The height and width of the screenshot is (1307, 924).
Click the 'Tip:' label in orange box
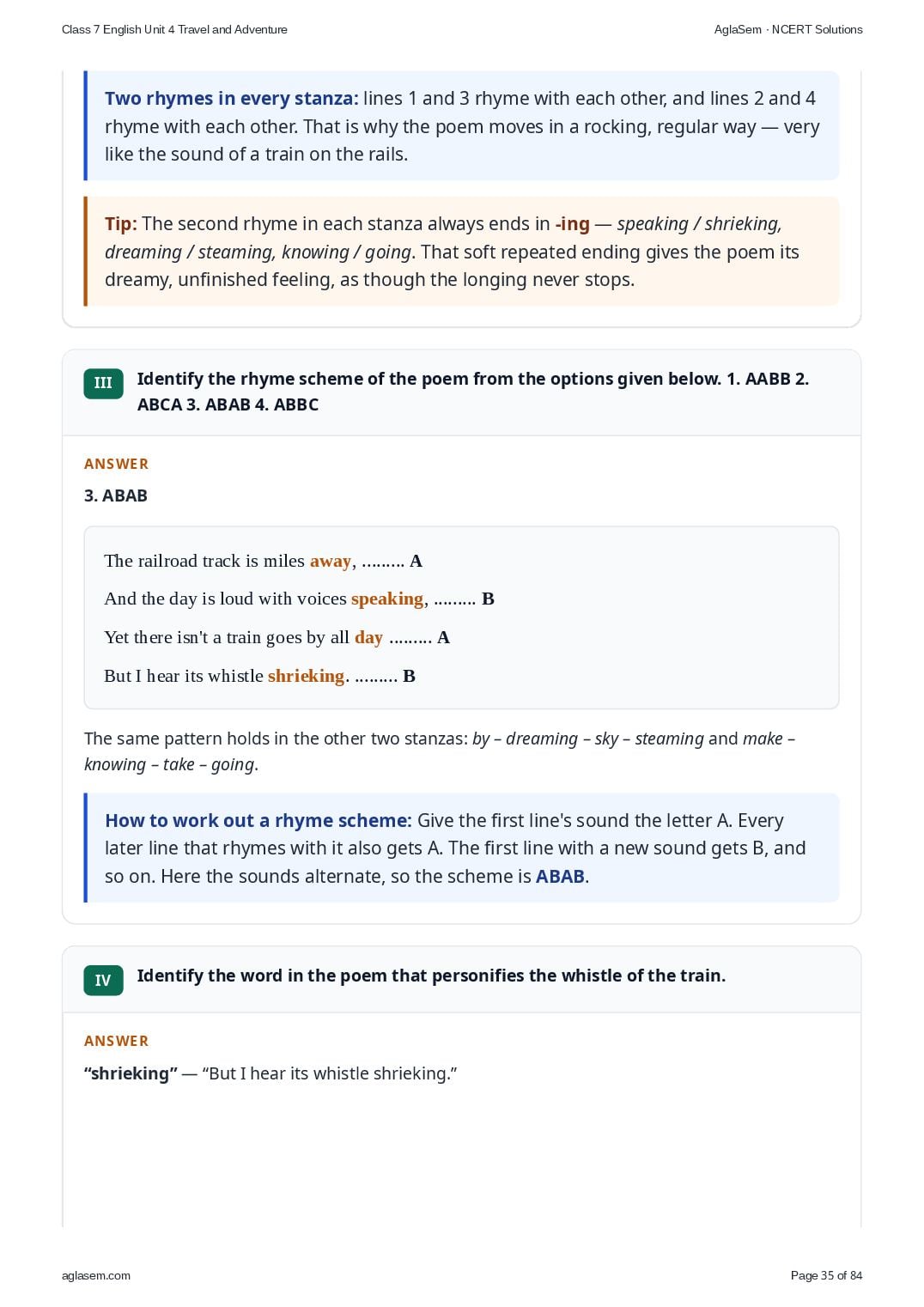click(x=121, y=224)
